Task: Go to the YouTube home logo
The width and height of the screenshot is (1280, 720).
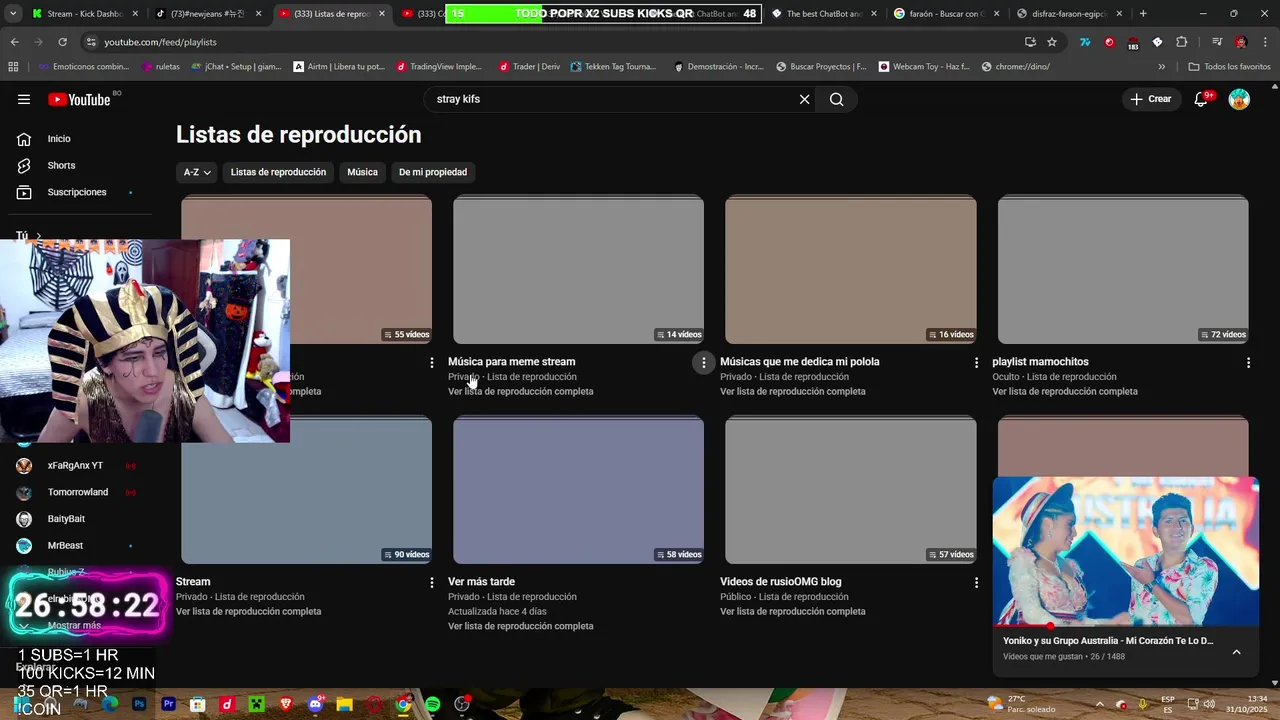Action: pyautogui.click(x=80, y=99)
